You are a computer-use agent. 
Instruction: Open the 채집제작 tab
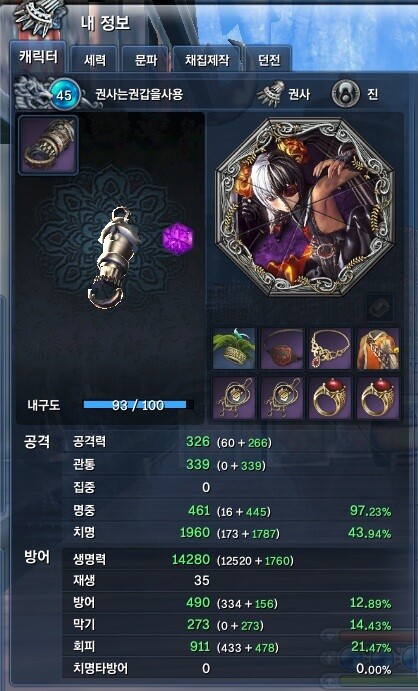coord(207,59)
